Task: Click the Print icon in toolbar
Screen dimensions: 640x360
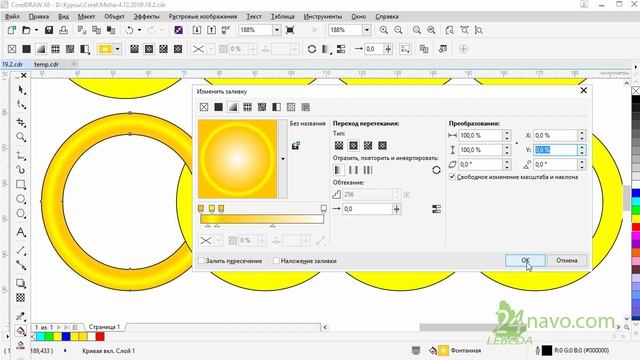Action: [x=63, y=30]
